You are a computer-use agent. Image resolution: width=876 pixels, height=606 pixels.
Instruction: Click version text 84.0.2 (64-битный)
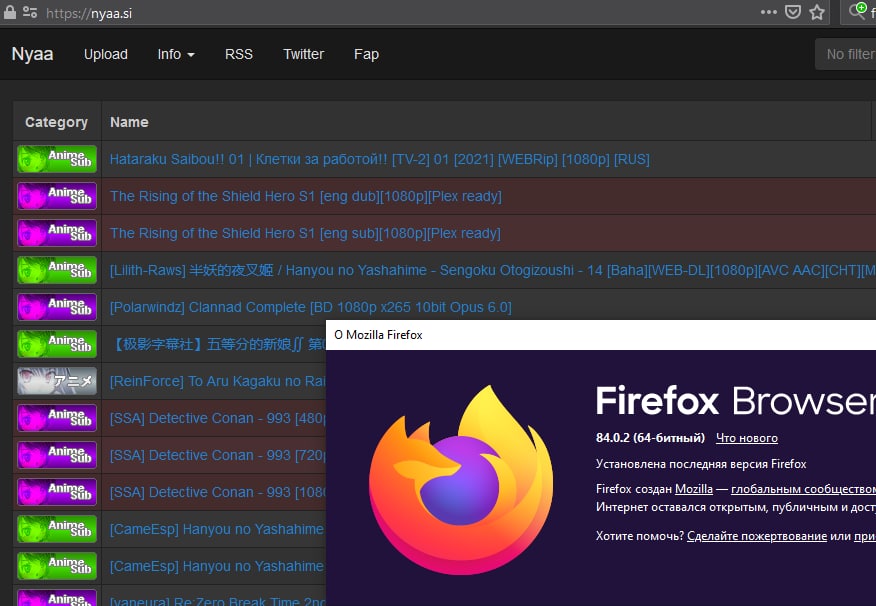coord(650,437)
